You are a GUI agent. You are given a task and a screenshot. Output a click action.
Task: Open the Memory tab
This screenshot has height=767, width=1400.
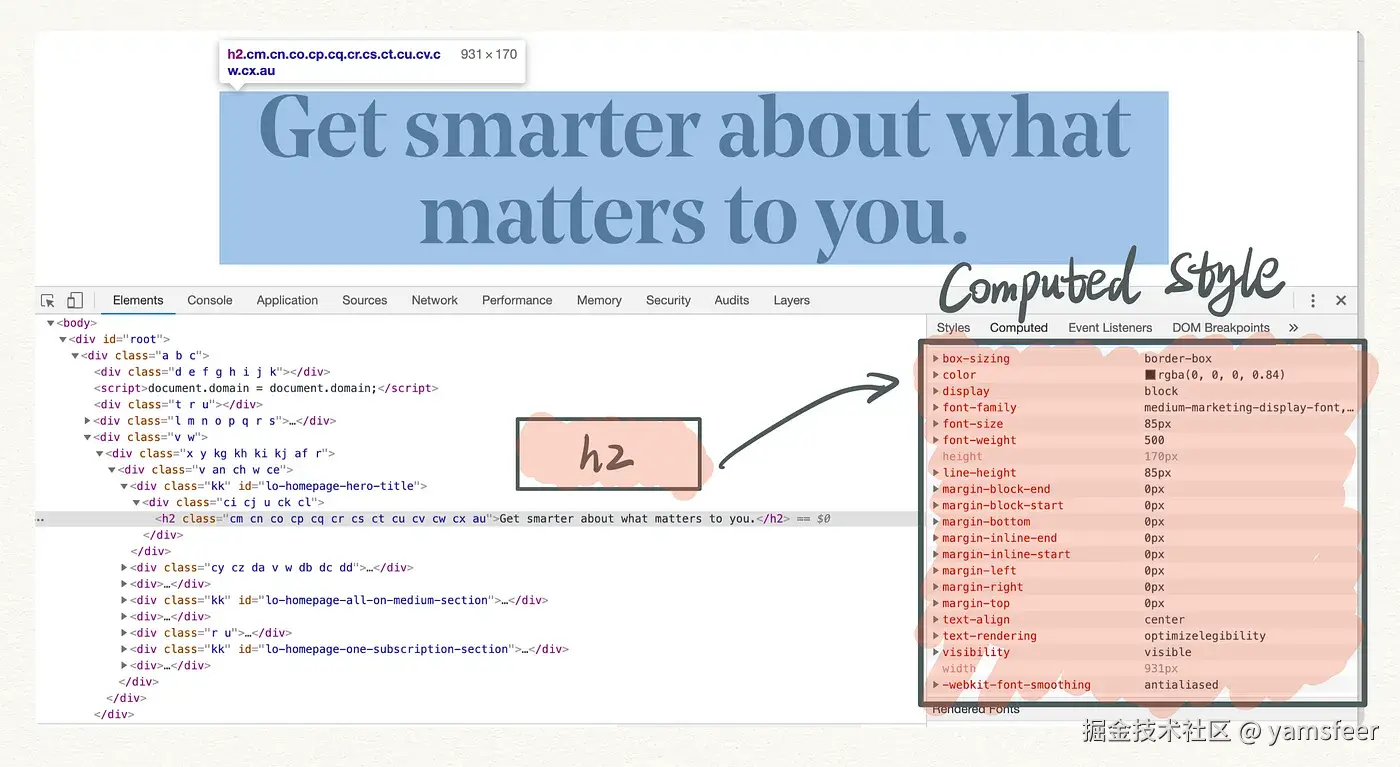tap(599, 300)
